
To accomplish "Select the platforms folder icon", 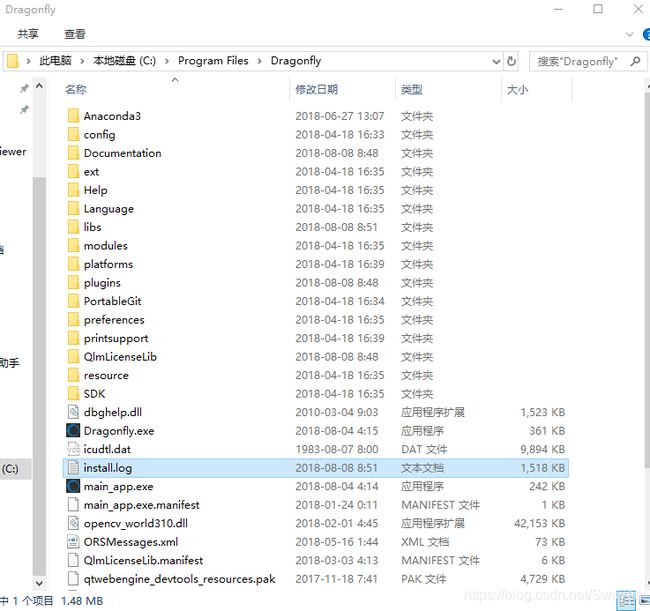I will click(73, 264).
